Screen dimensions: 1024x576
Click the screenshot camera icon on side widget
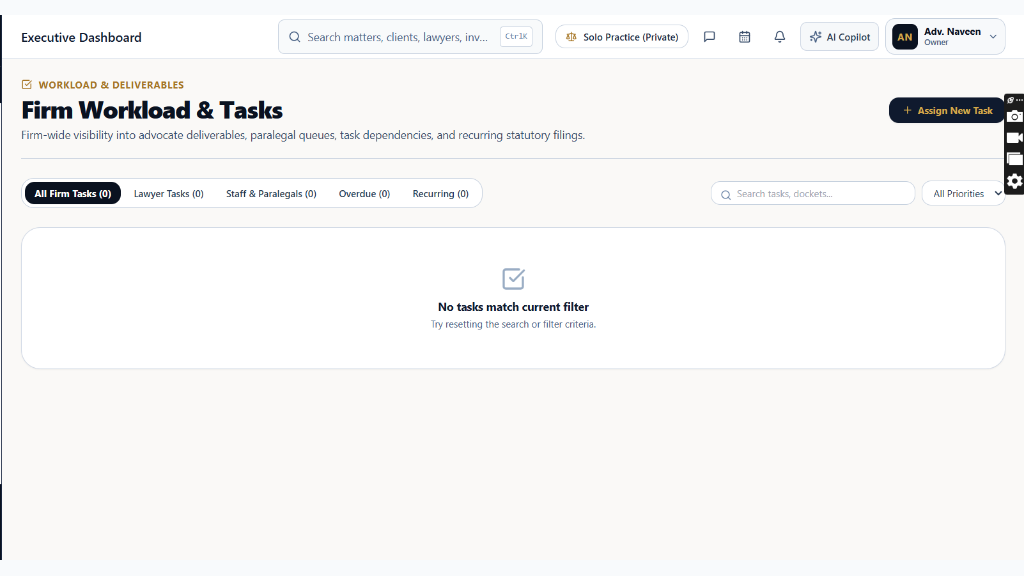point(1014,117)
